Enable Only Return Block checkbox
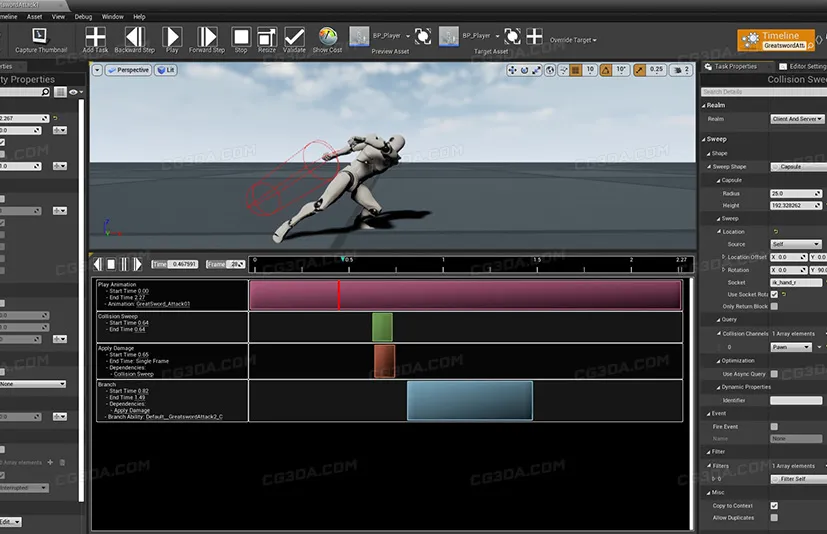Image resolution: width=827 pixels, height=534 pixels. point(774,306)
